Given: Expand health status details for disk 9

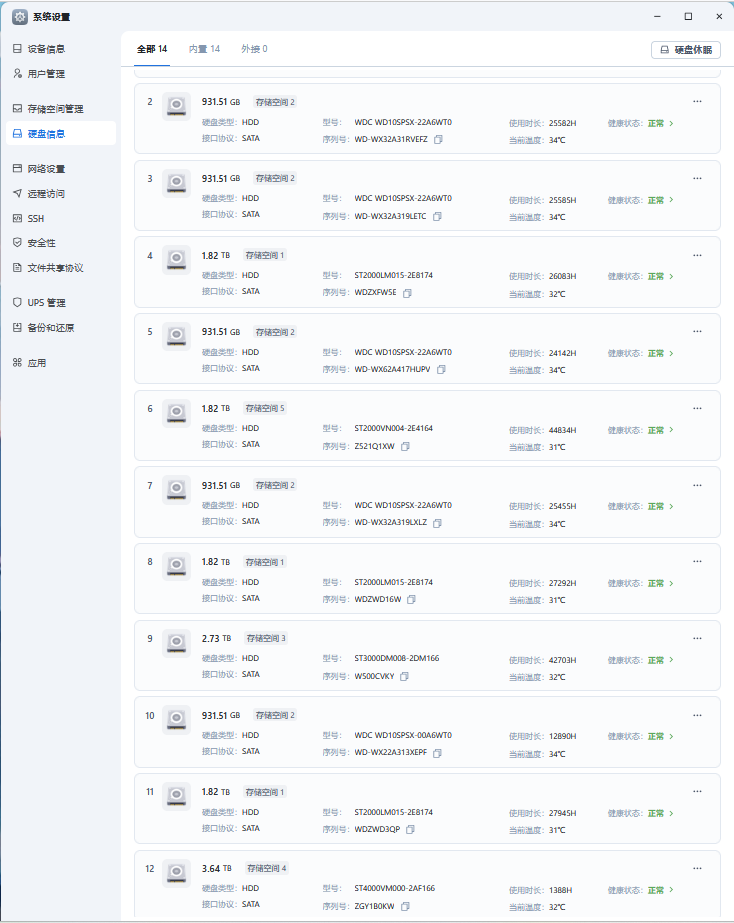Looking at the screenshot, I should (660, 660).
